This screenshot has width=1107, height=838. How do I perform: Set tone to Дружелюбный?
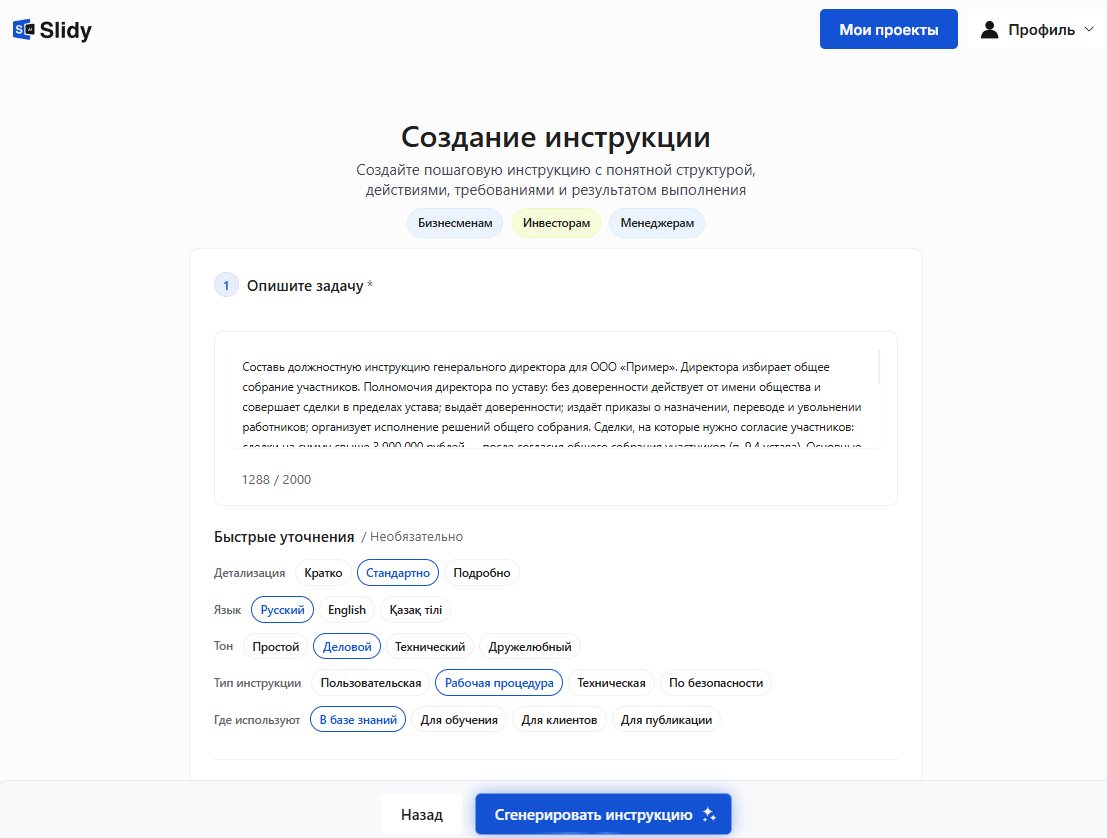tap(529, 647)
